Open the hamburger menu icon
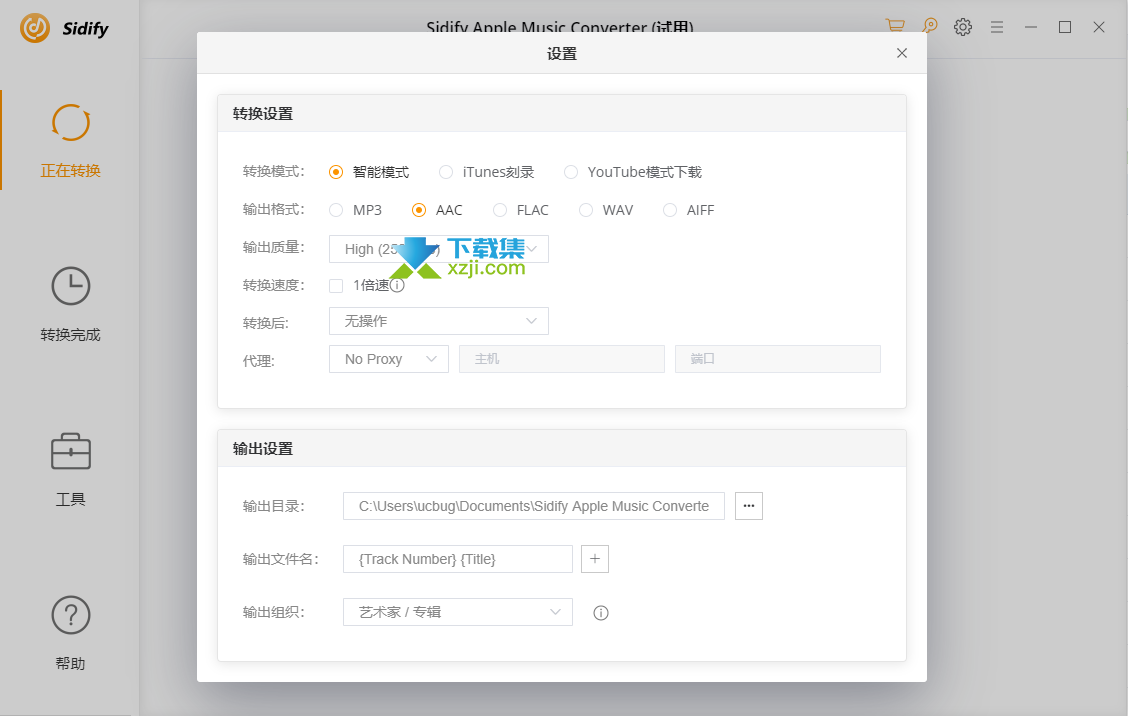The image size is (1128, 716). point(996,27)
